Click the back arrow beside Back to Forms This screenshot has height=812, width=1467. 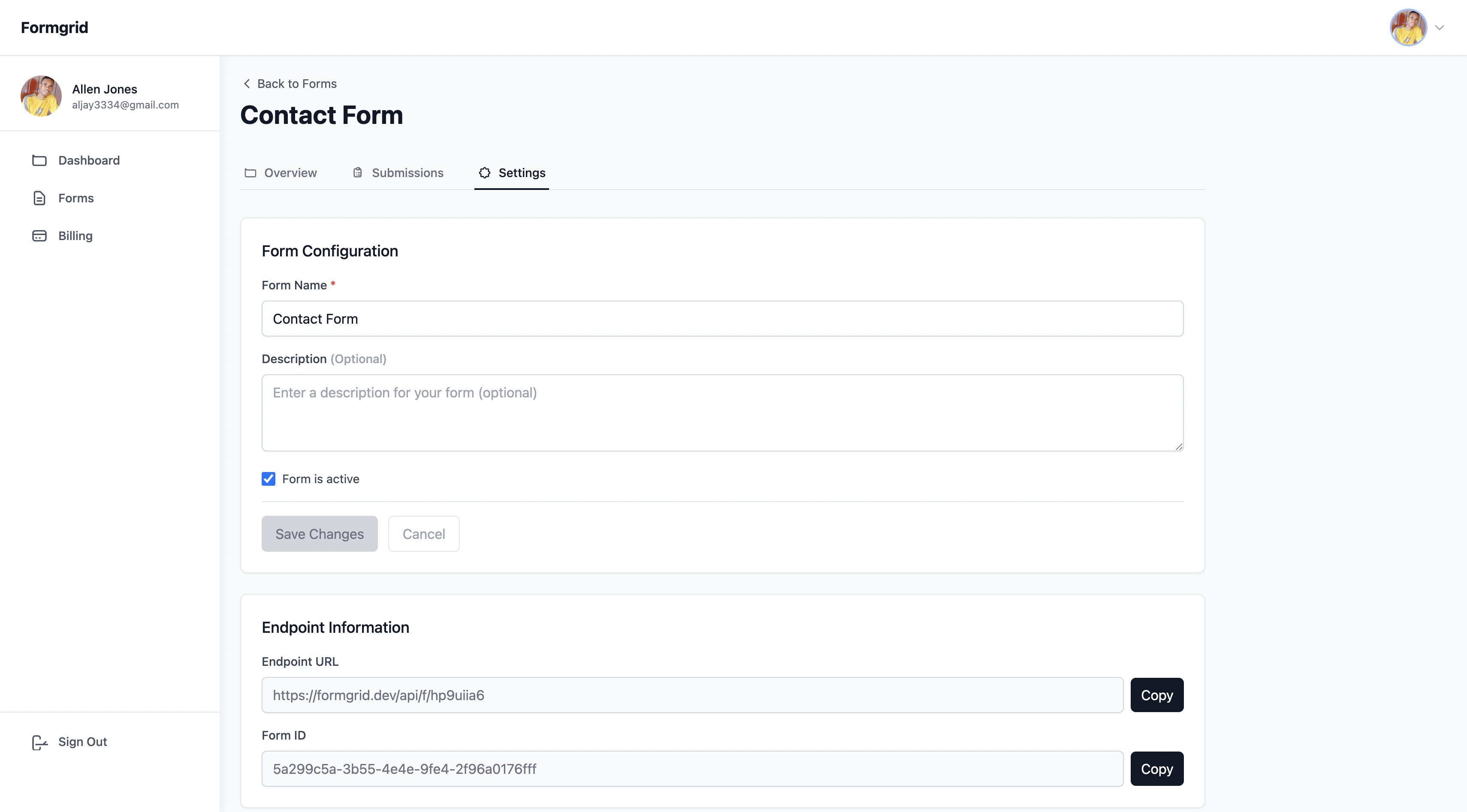click(x=247, y=84)
